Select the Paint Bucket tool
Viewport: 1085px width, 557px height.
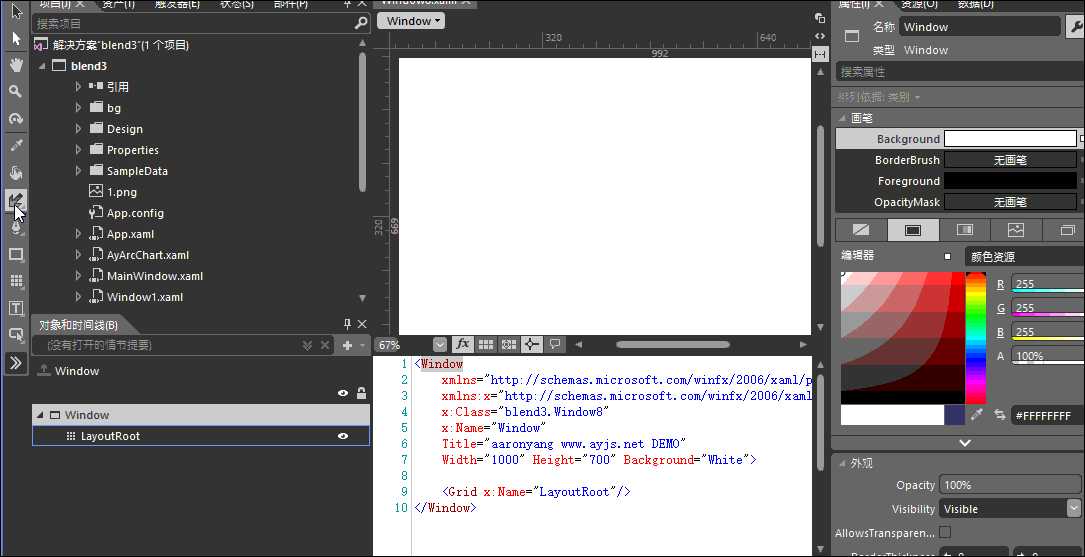pos(17,172)
